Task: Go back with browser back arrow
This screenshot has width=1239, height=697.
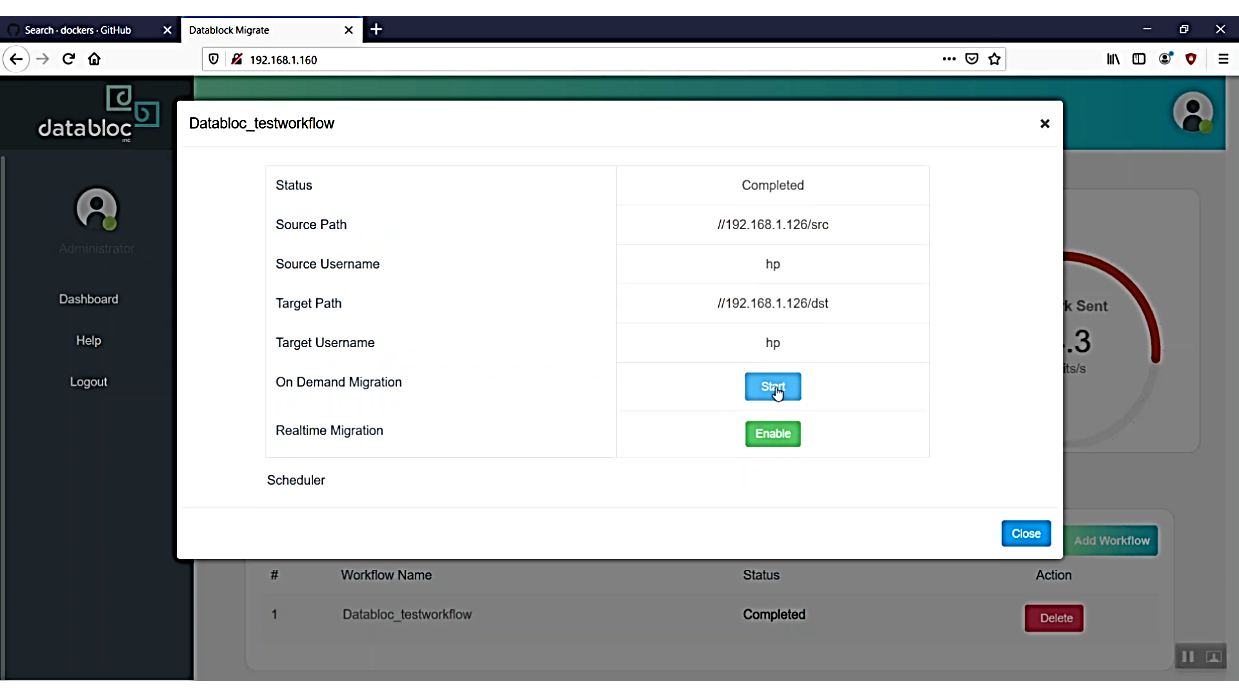Action: pyautogui.click(x=16, y=59)
